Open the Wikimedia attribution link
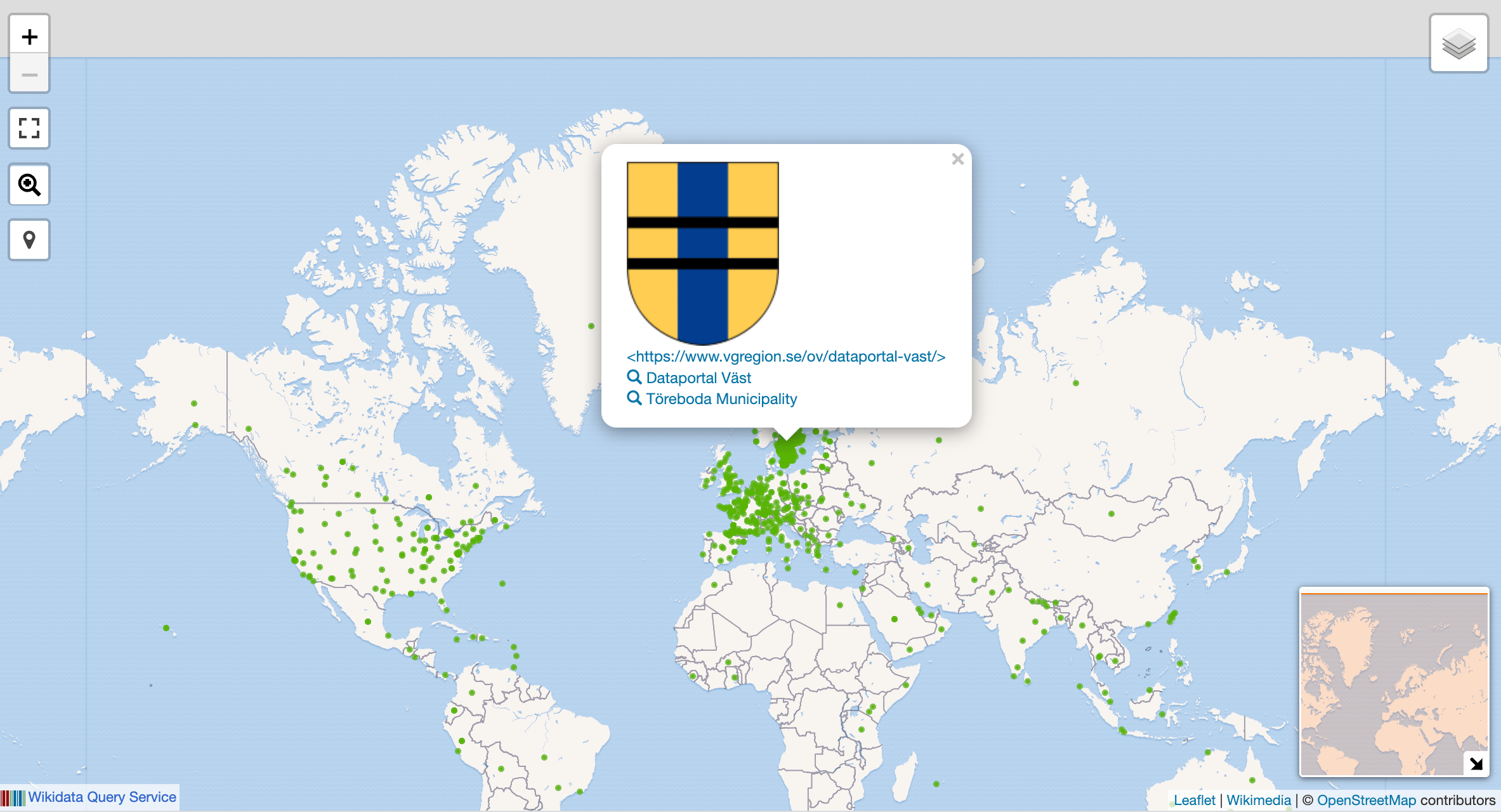Image resolution: width=1501 pixels, height=812 pixels. point(1259,800)
